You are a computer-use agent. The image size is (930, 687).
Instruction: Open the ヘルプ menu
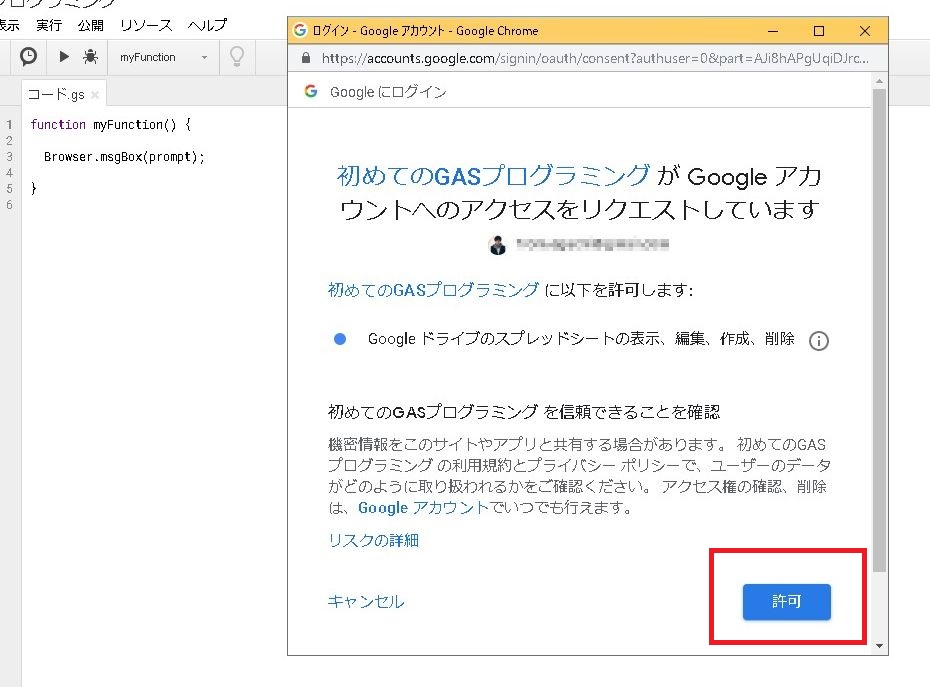[x=208, y=25]
